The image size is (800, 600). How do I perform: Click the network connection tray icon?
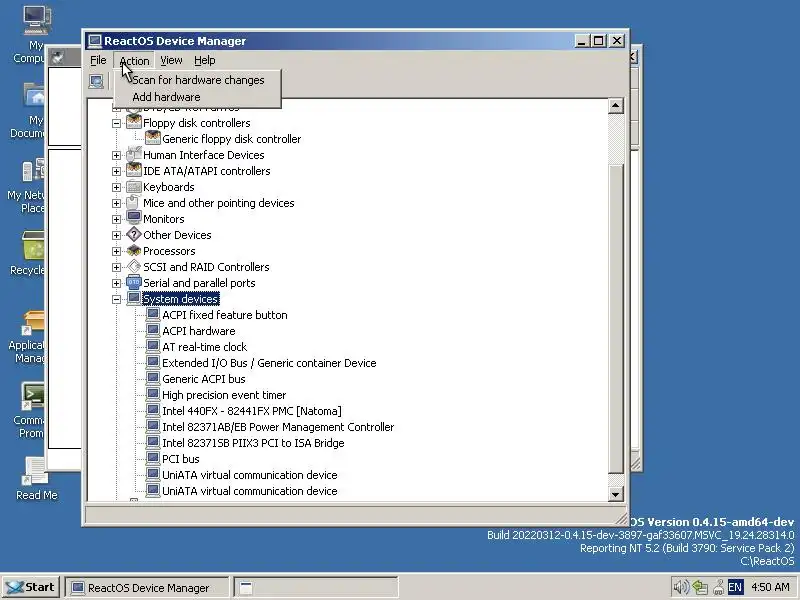700,587
